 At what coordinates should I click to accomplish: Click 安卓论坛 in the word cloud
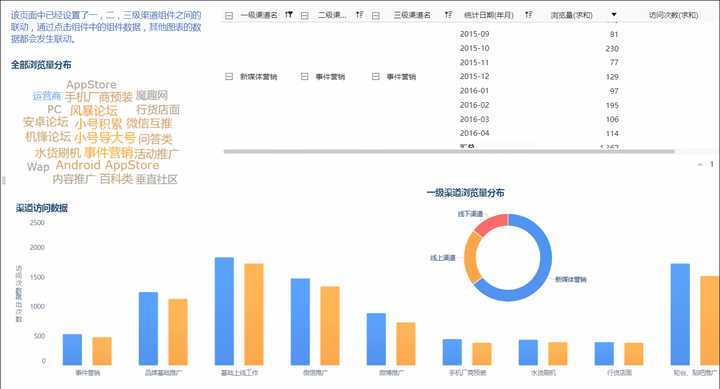tap(45, 122)
